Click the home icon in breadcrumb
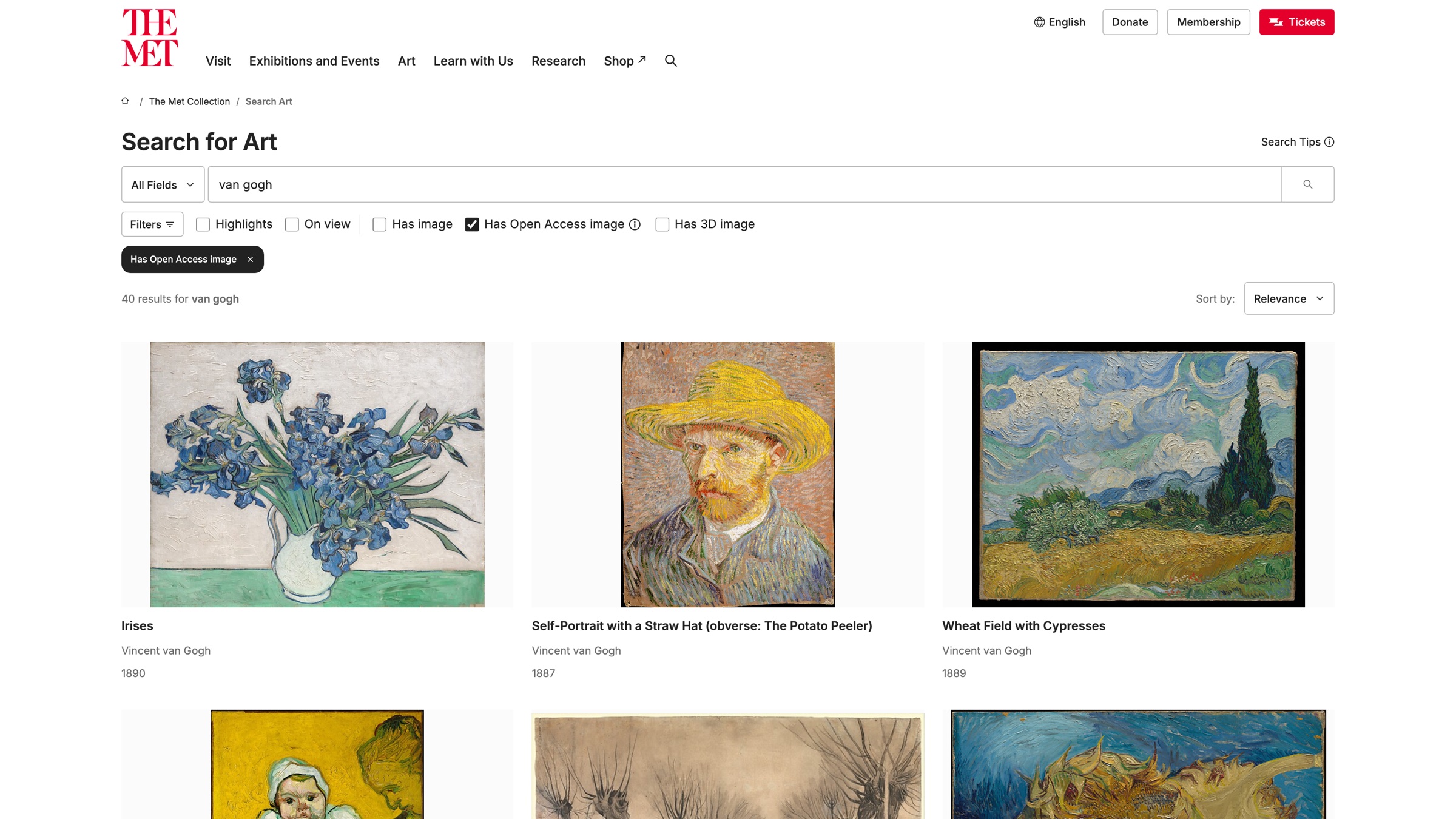 coord(125,101)
